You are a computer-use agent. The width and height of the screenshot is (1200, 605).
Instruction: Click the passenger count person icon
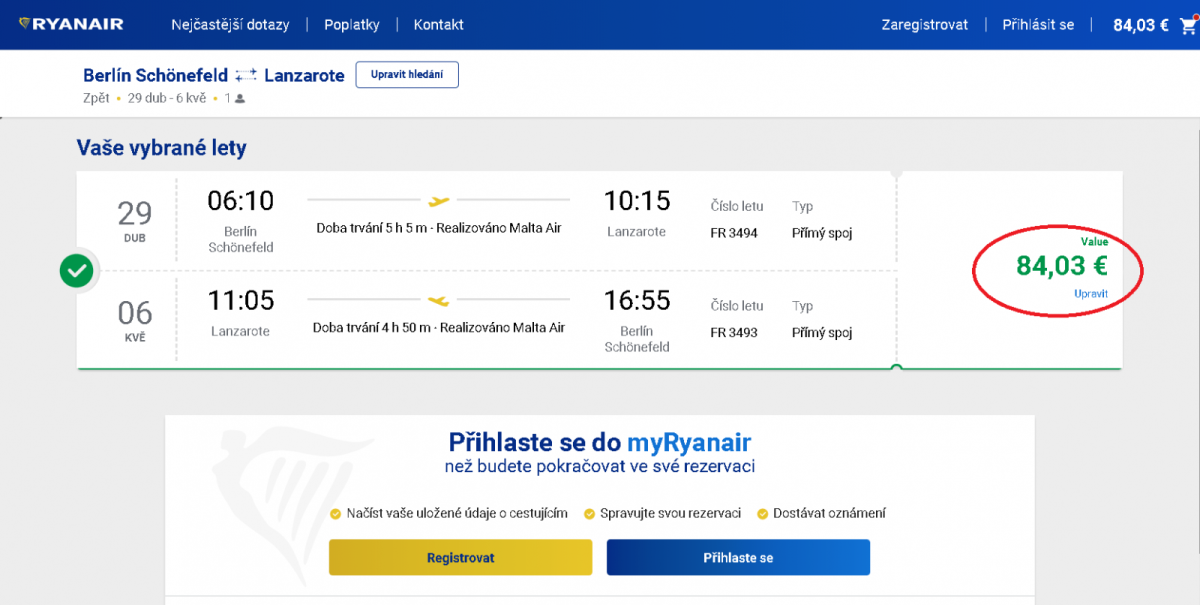pyautogui.click(x=240, y=99)
